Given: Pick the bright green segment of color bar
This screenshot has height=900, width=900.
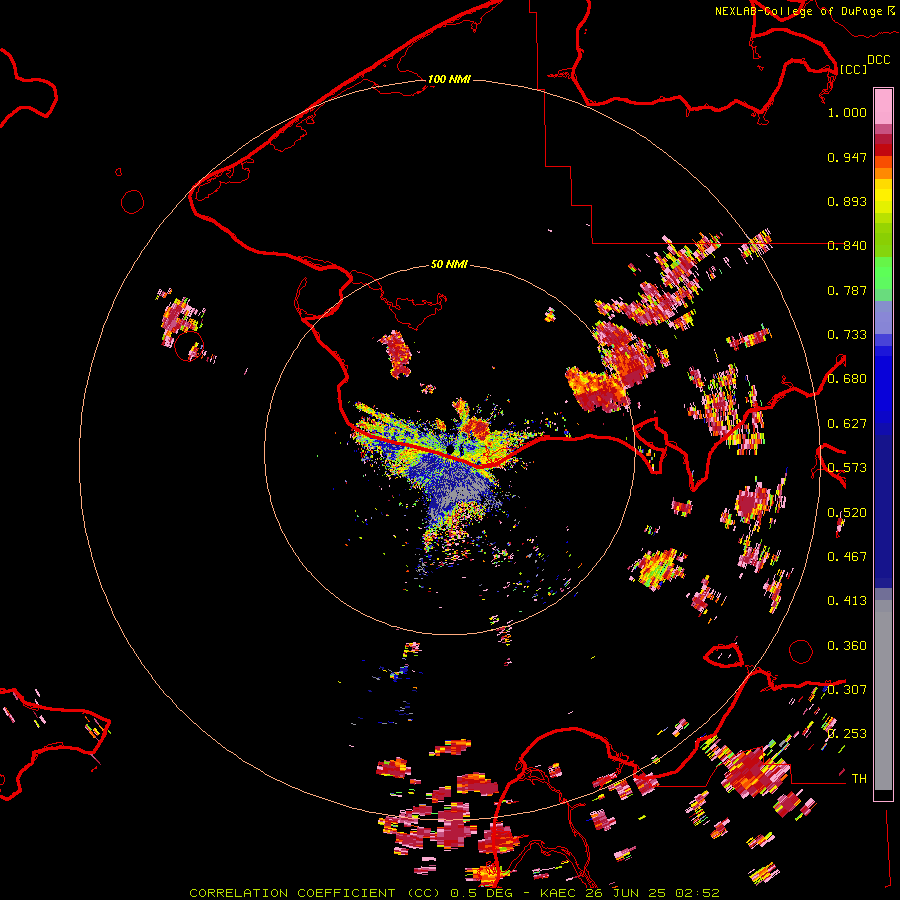Looking at the screenshot, I should [x=883, y=273].
